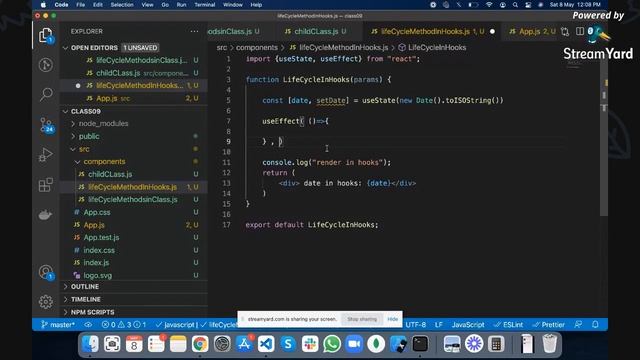Click the Open Changes compare icon in editor toolbar
640x360 pixels.
pos(565,31)
